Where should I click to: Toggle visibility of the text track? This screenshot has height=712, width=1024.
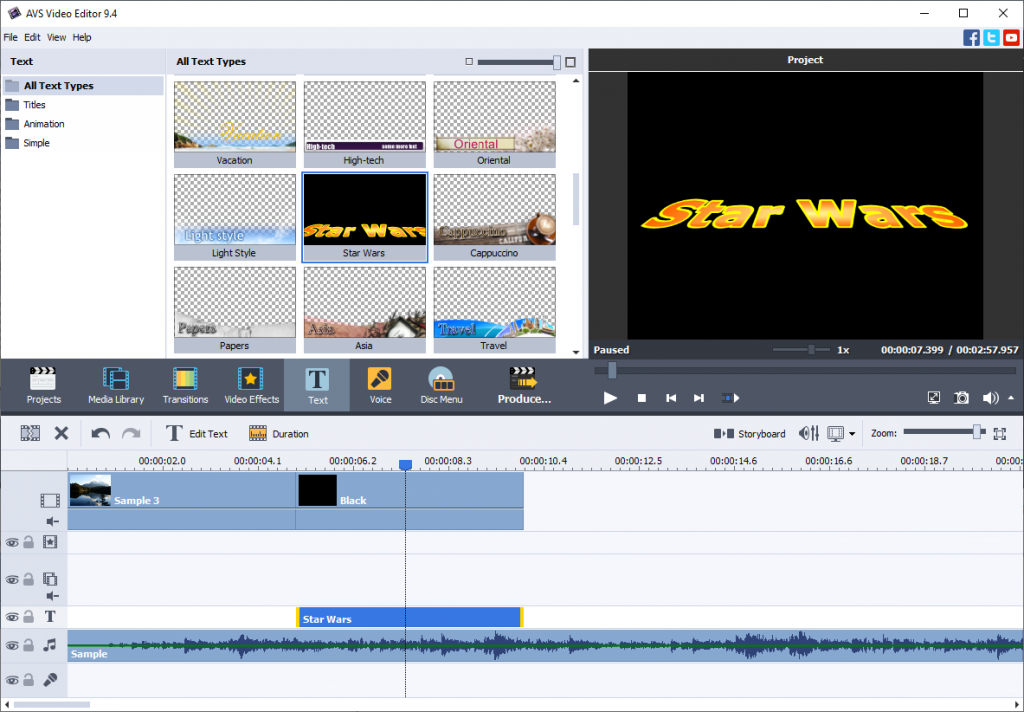12,618
